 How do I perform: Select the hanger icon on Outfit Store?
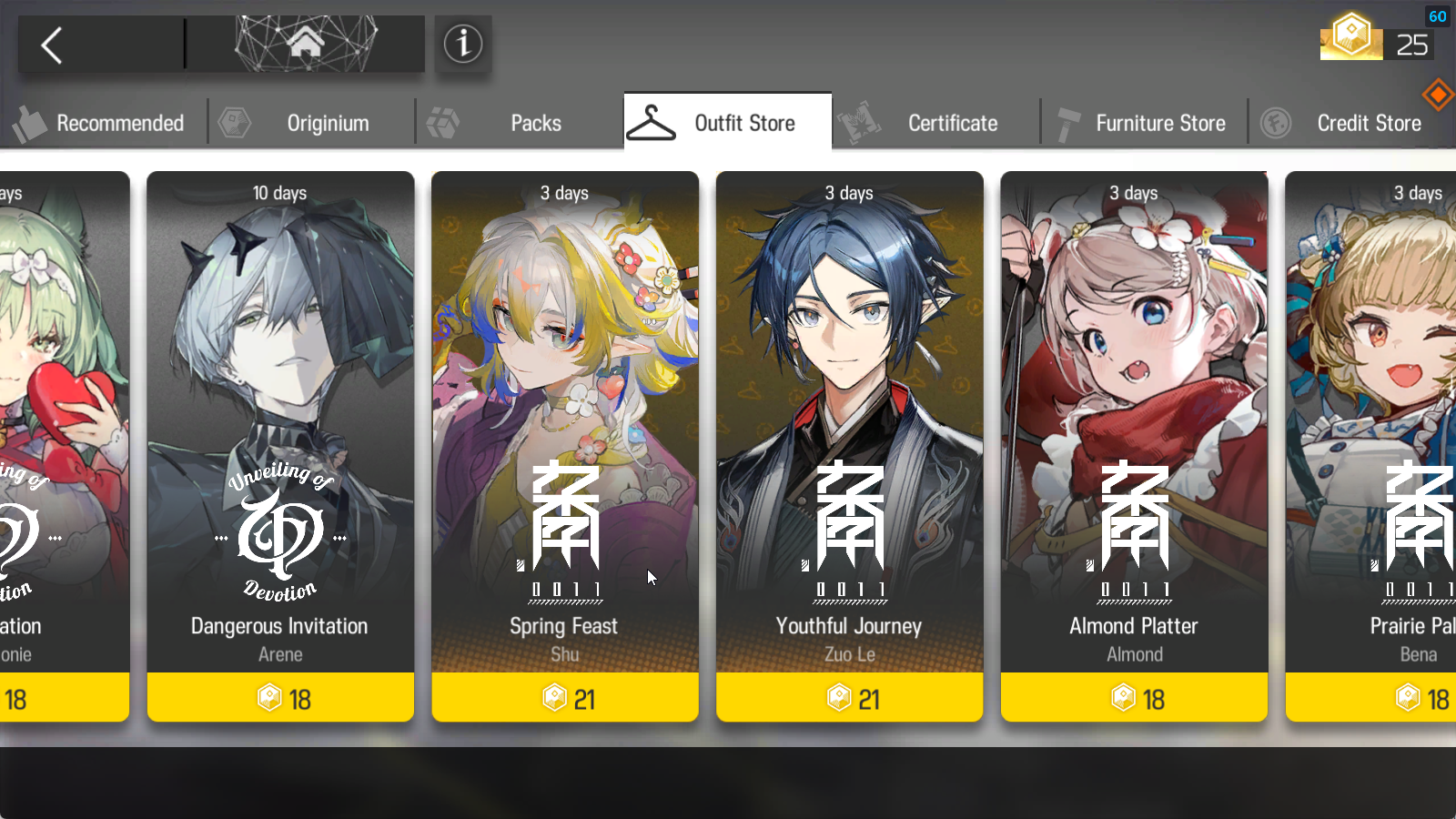coord(651,123)
